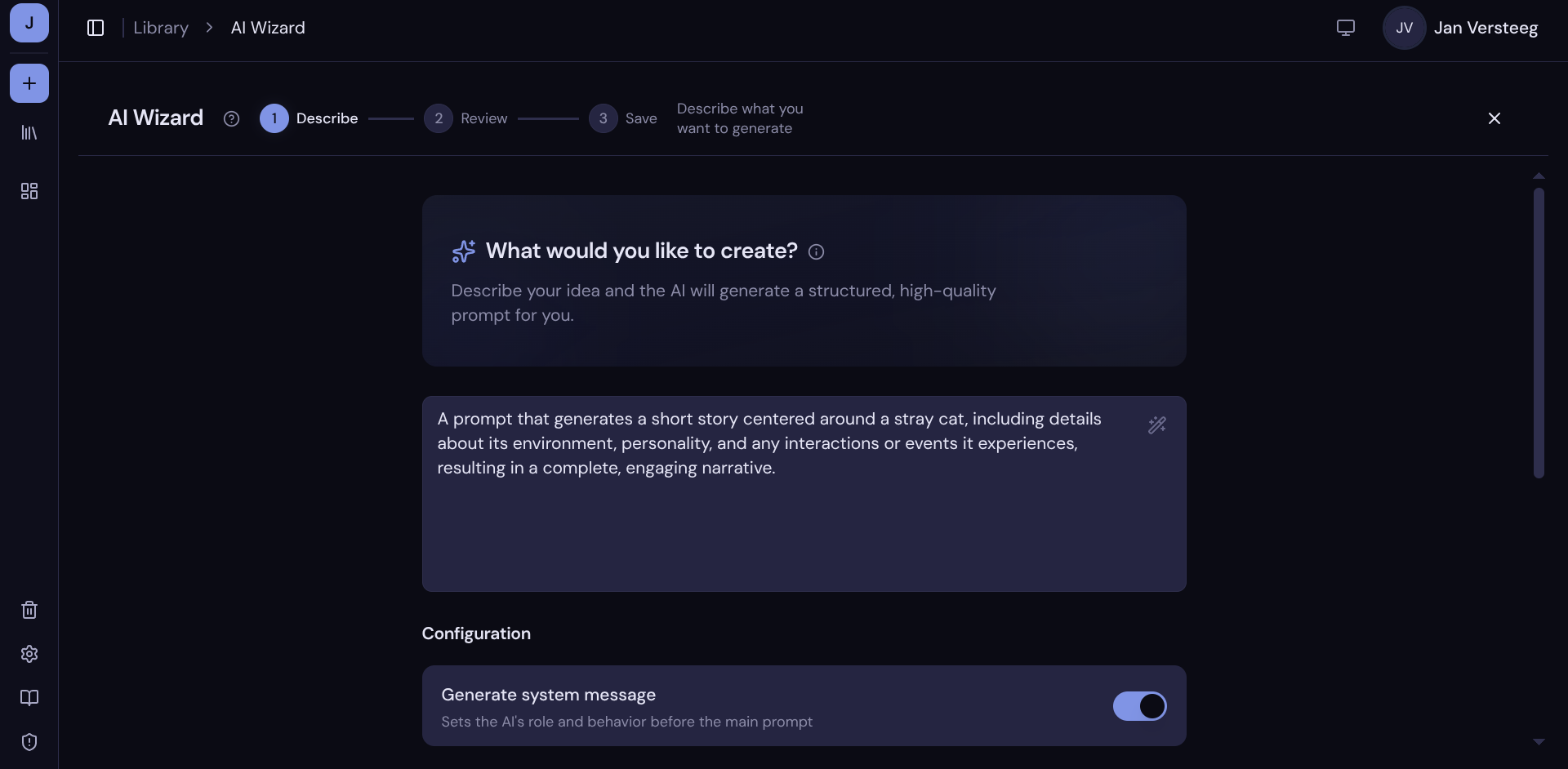This screenshot has width=1568, height=769.
Task: Open the Library icon in sidebar
Action: point(29,133)
